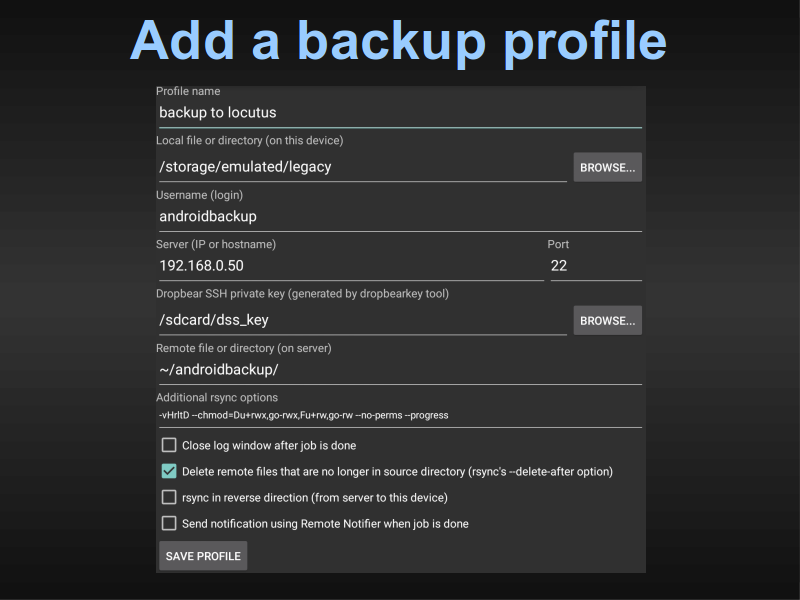The height and width of the screenshot is (600, 800).
Task: Edit the Additional rsync options field
Action: 401,416
